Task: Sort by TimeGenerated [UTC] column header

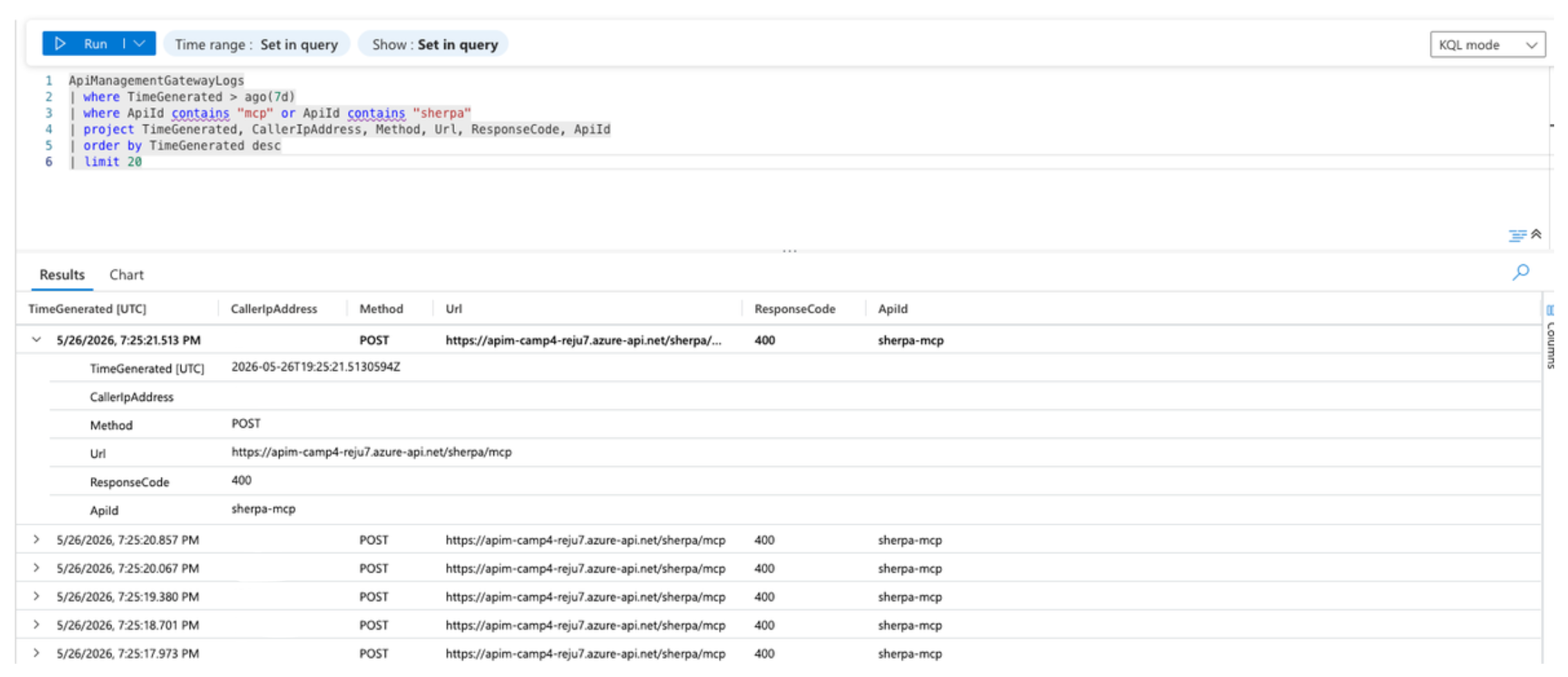Action: (x=87, y=309)
